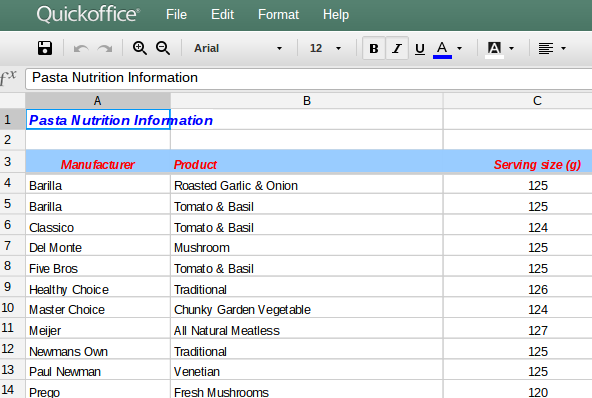Viewport: 592px width, 398px height.
Task: Click the Undo arrow icon
Action: pyautogui.click(x=81, y=48)
